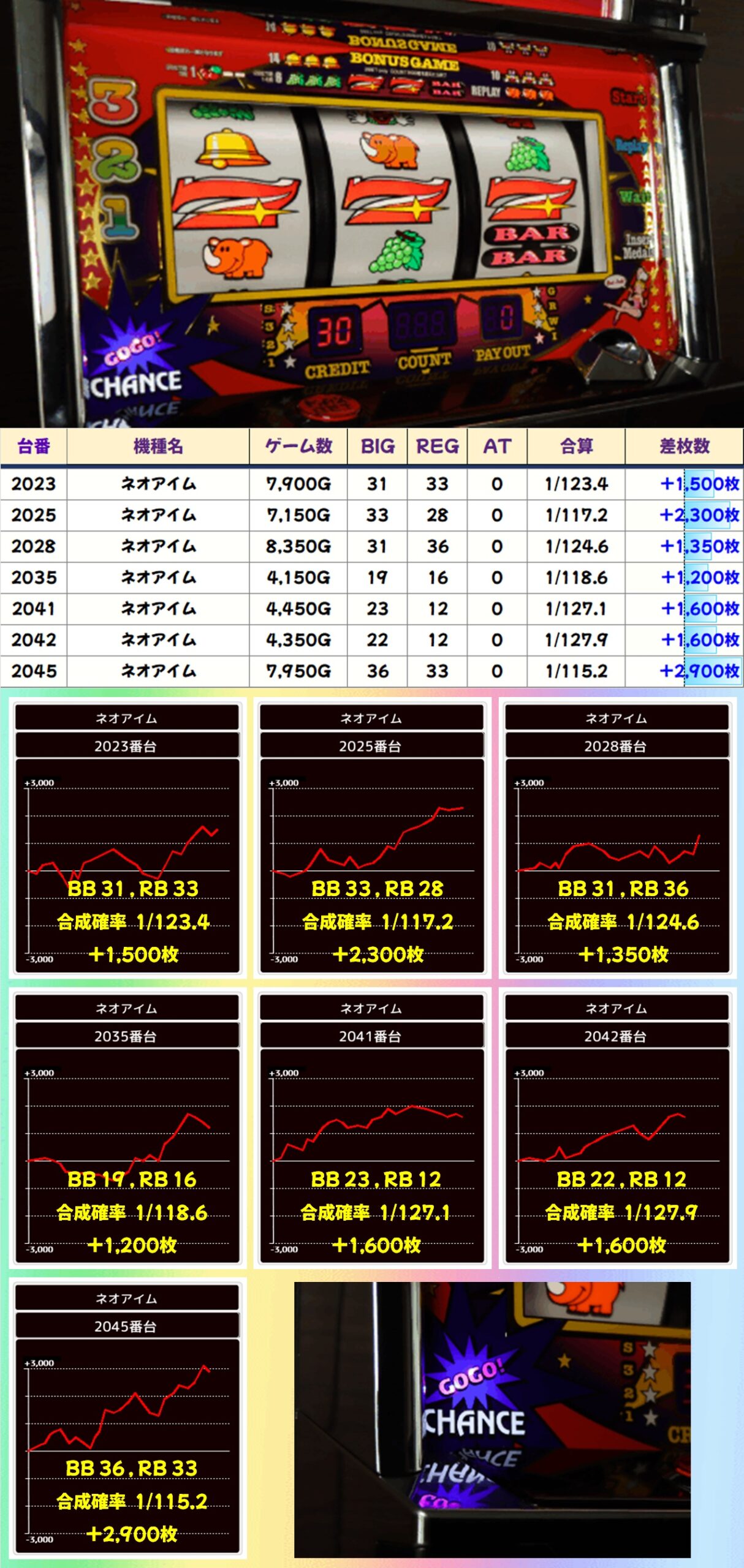Click the GOGO! CHANCE lamp on the slot machine
Image resolution: width=744 pixels, height=1568 pixels.
tap(134, 366)
